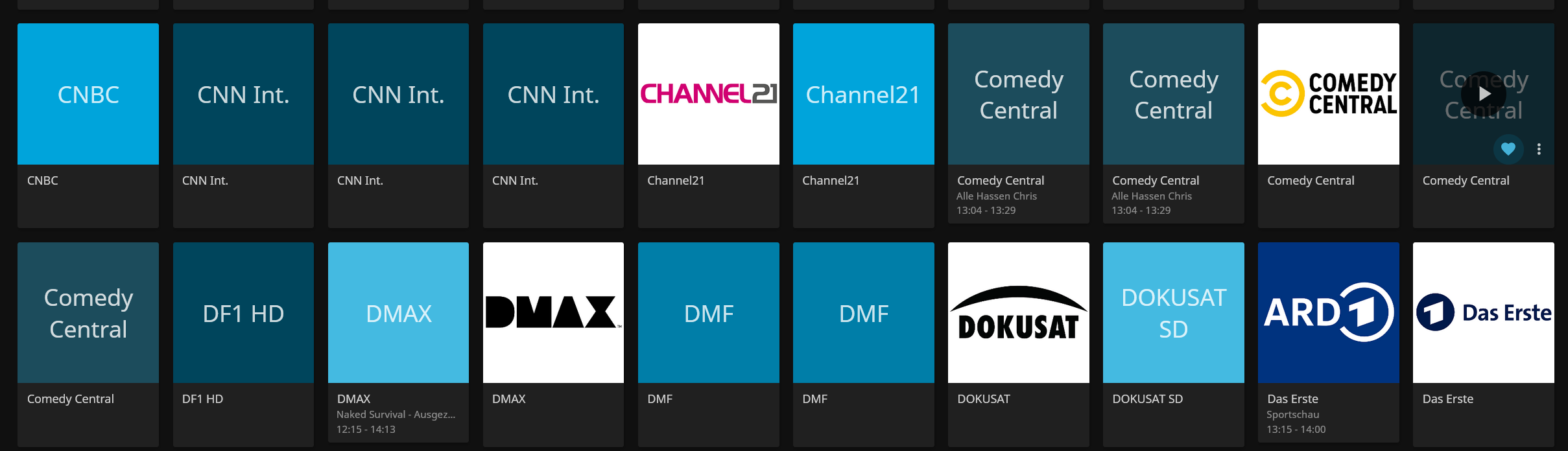
Task: Click the CNBC channel title text
Action: pos(43,180)
